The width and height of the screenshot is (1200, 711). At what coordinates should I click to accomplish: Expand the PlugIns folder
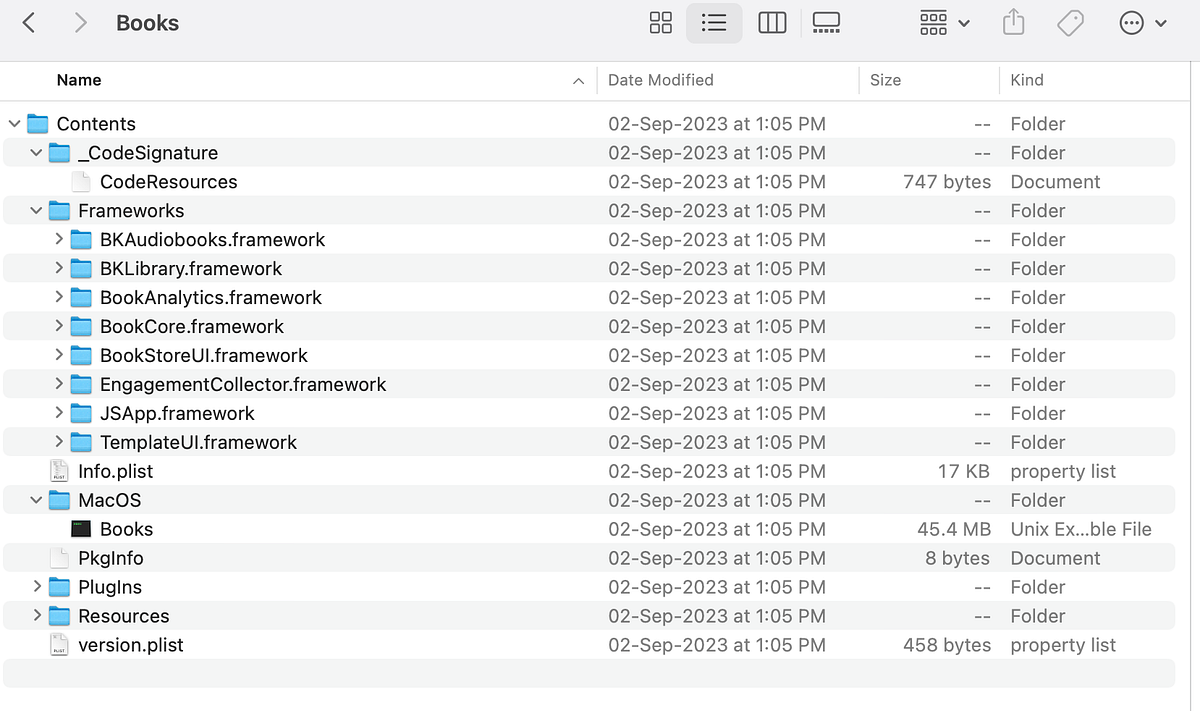tap(37, 587)
